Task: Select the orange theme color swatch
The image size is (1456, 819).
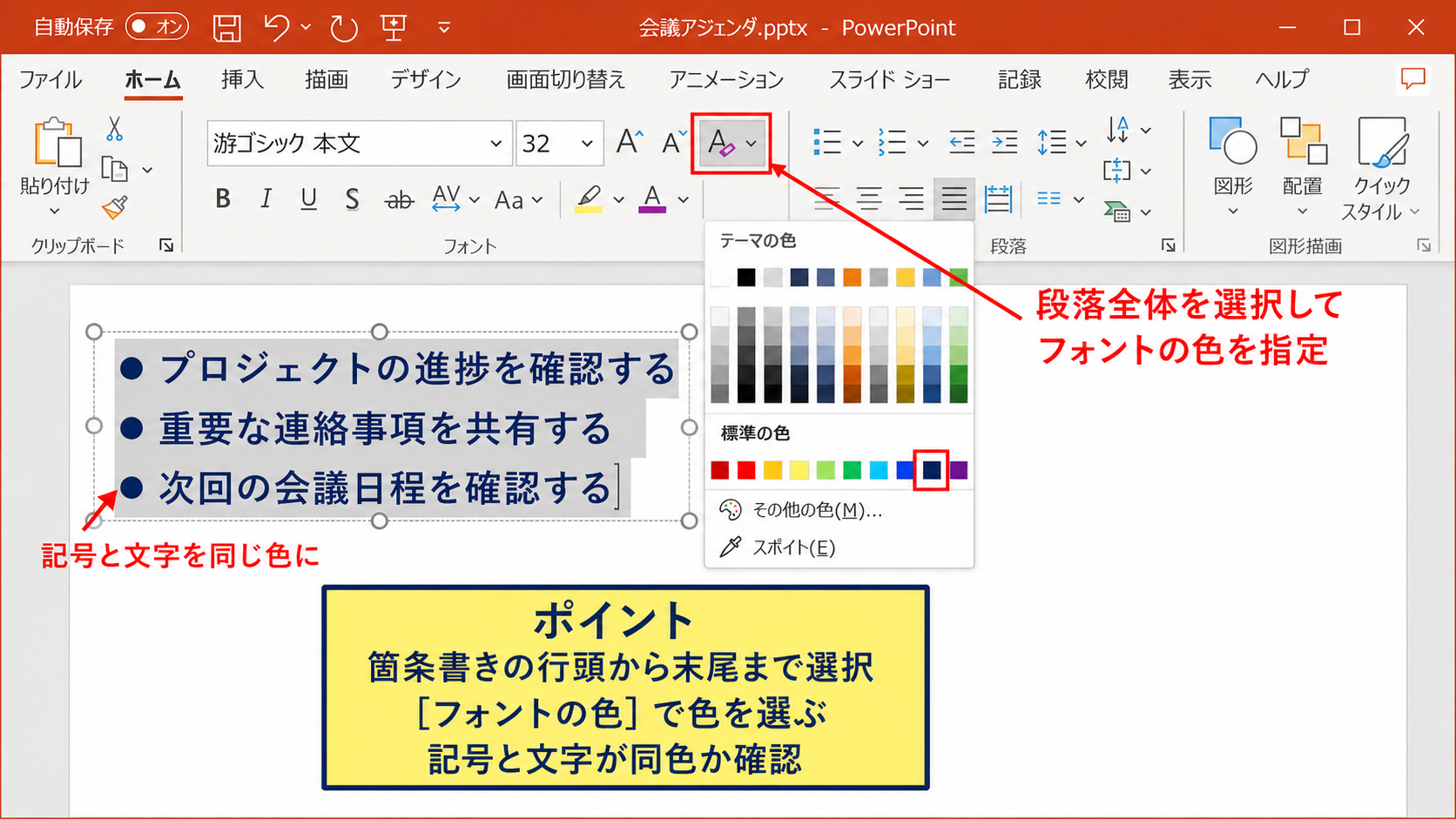Action: [853, 277]
